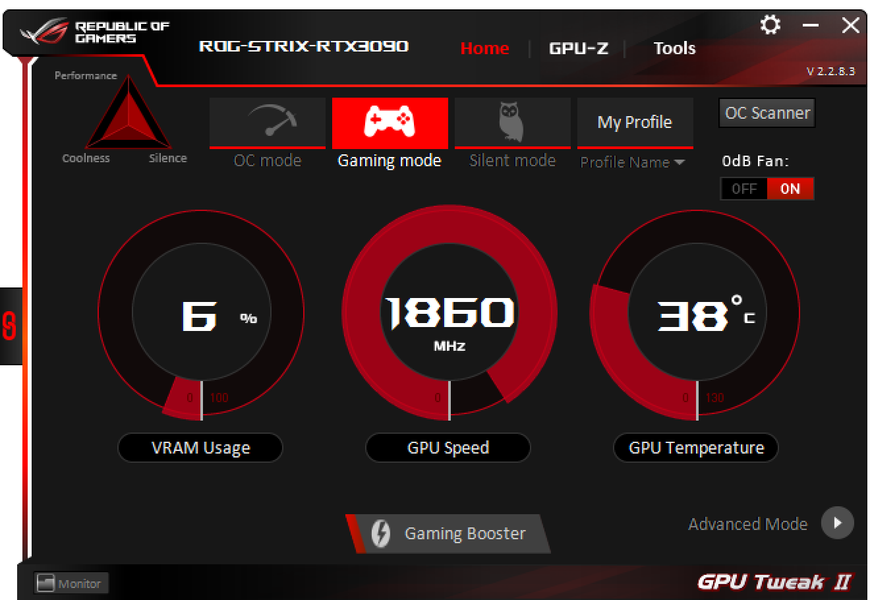The width and height of the screenshot is (870, 600).
Task: Activate the Gaming mode gamepad icon
Action: [390, 123]
